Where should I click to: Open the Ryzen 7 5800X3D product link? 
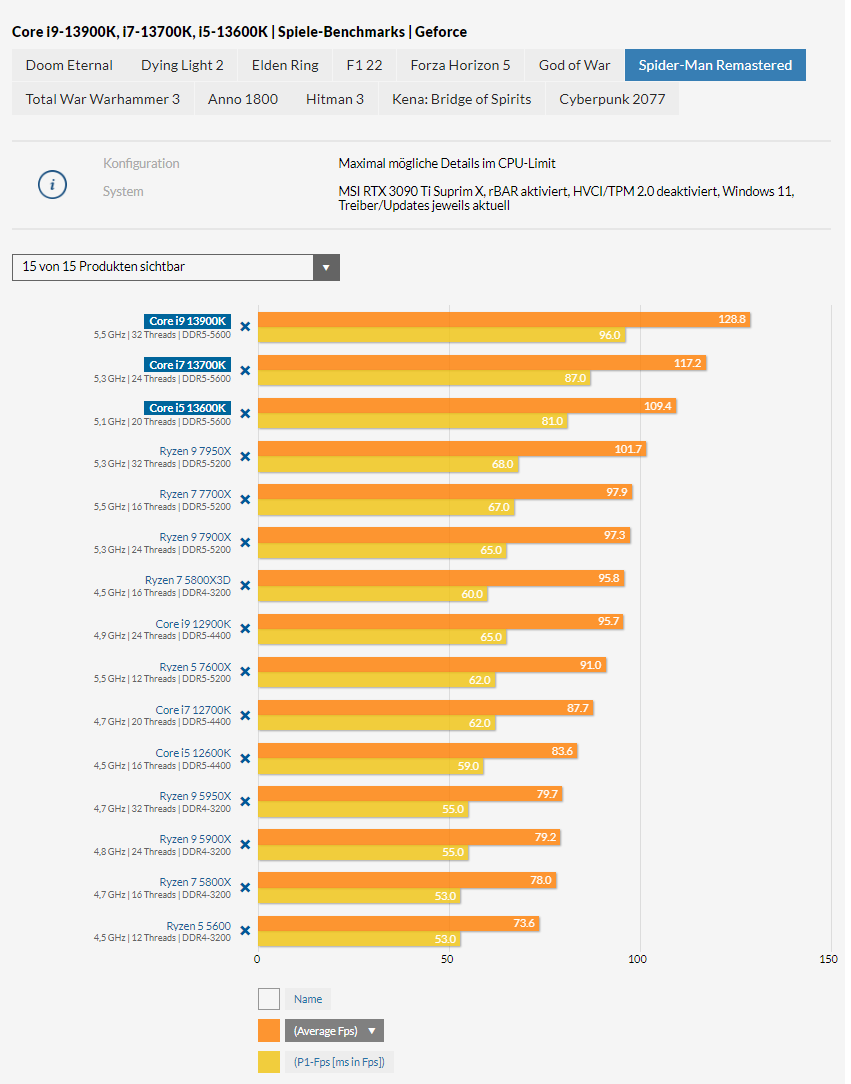(x=188, y=580)
